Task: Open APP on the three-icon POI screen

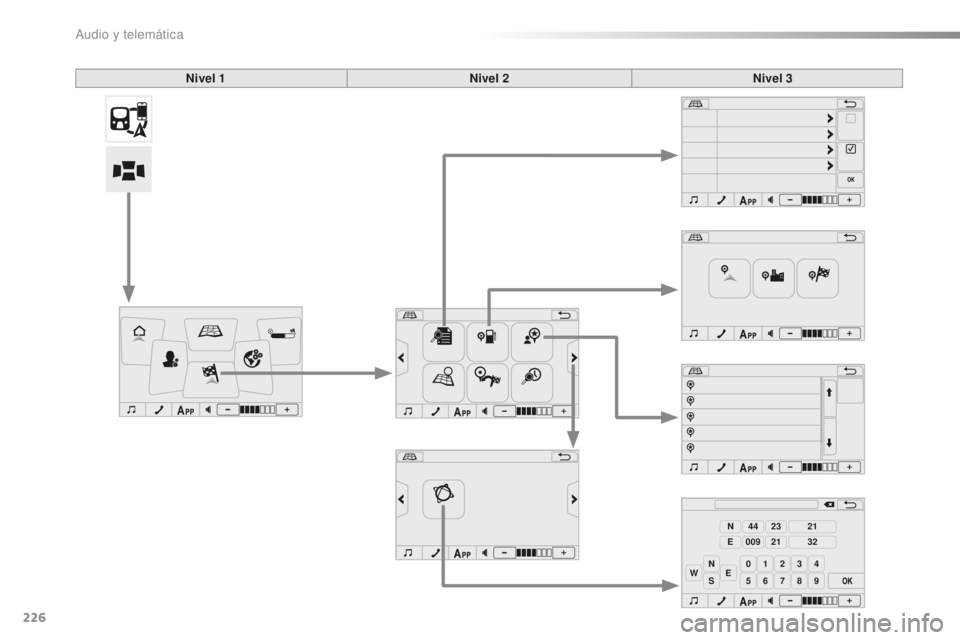Action: (748, 334)
